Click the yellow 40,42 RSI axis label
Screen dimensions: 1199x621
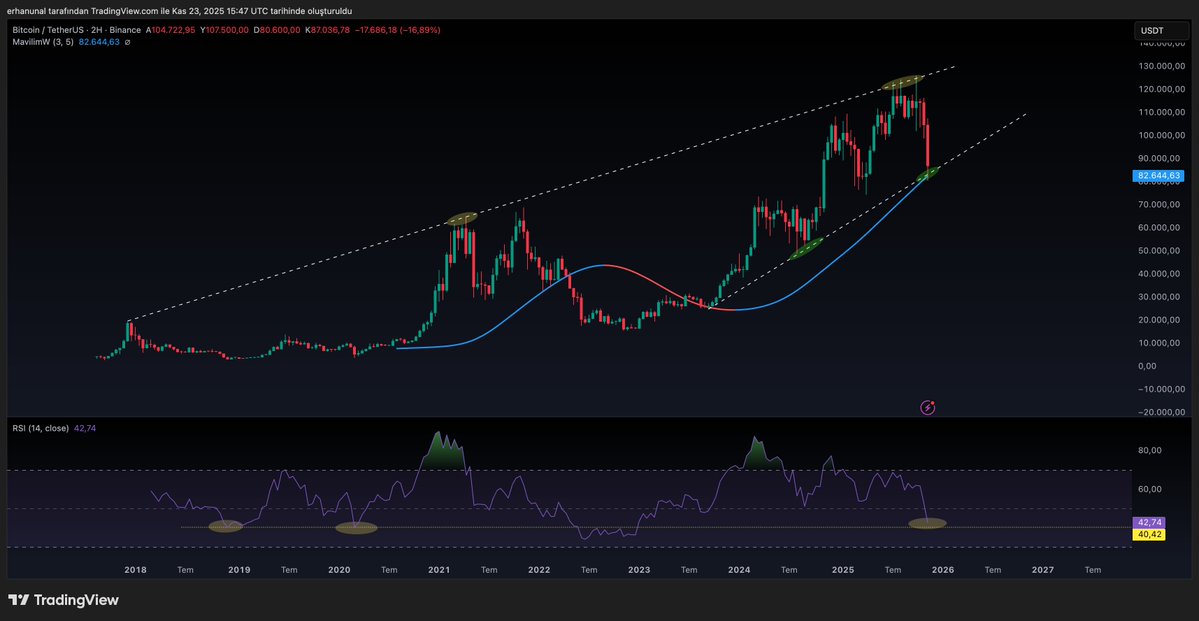pyautogui.click(x=1148, y=534)
